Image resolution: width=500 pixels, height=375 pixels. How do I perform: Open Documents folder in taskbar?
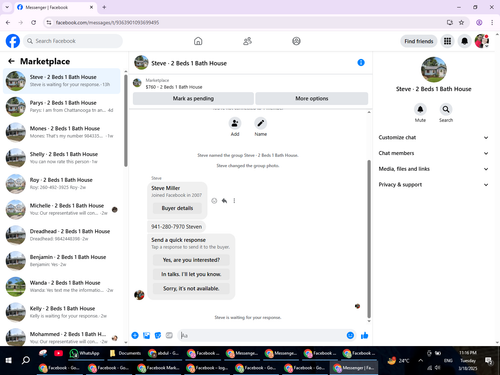pos(125,353)
